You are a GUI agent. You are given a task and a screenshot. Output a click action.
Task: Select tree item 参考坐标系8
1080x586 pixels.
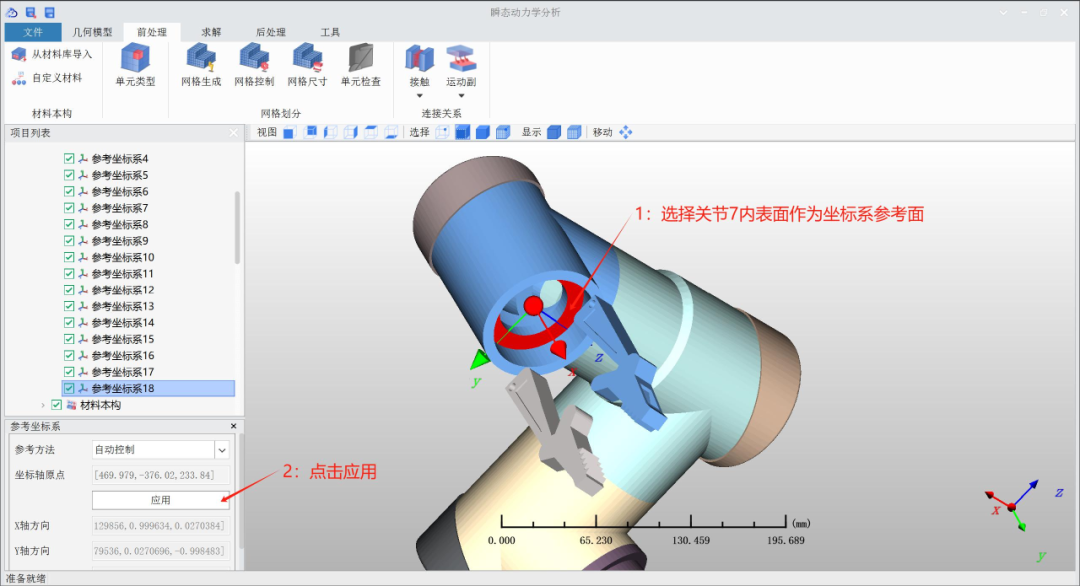(120, 224)
